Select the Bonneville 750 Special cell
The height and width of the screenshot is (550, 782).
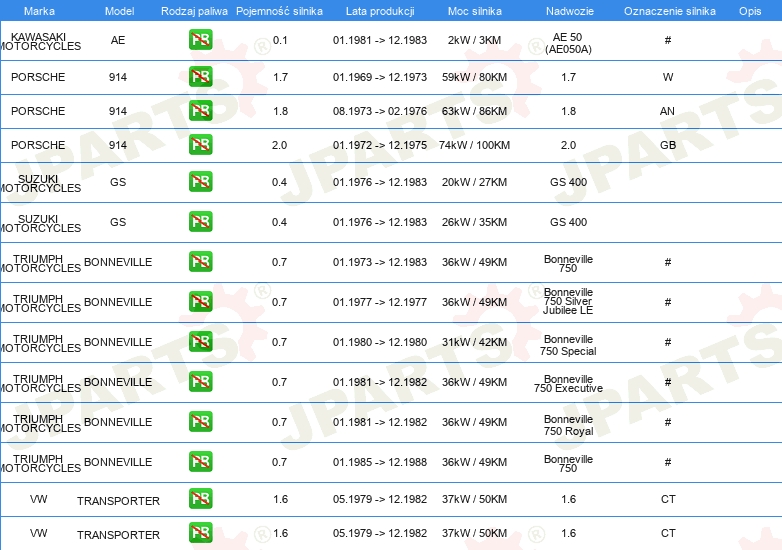568,345
